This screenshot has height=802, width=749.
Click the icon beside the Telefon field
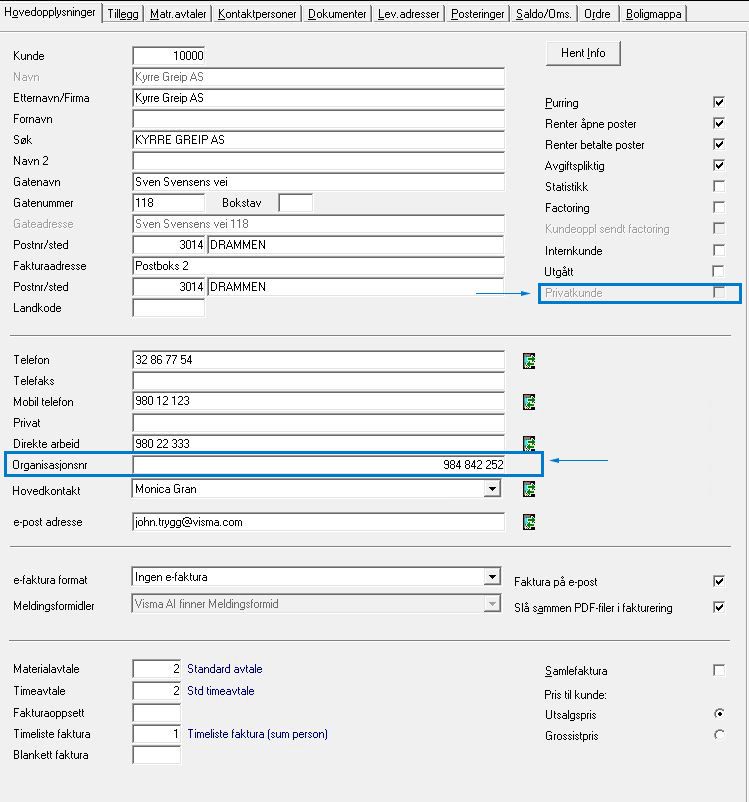(529, 361)
